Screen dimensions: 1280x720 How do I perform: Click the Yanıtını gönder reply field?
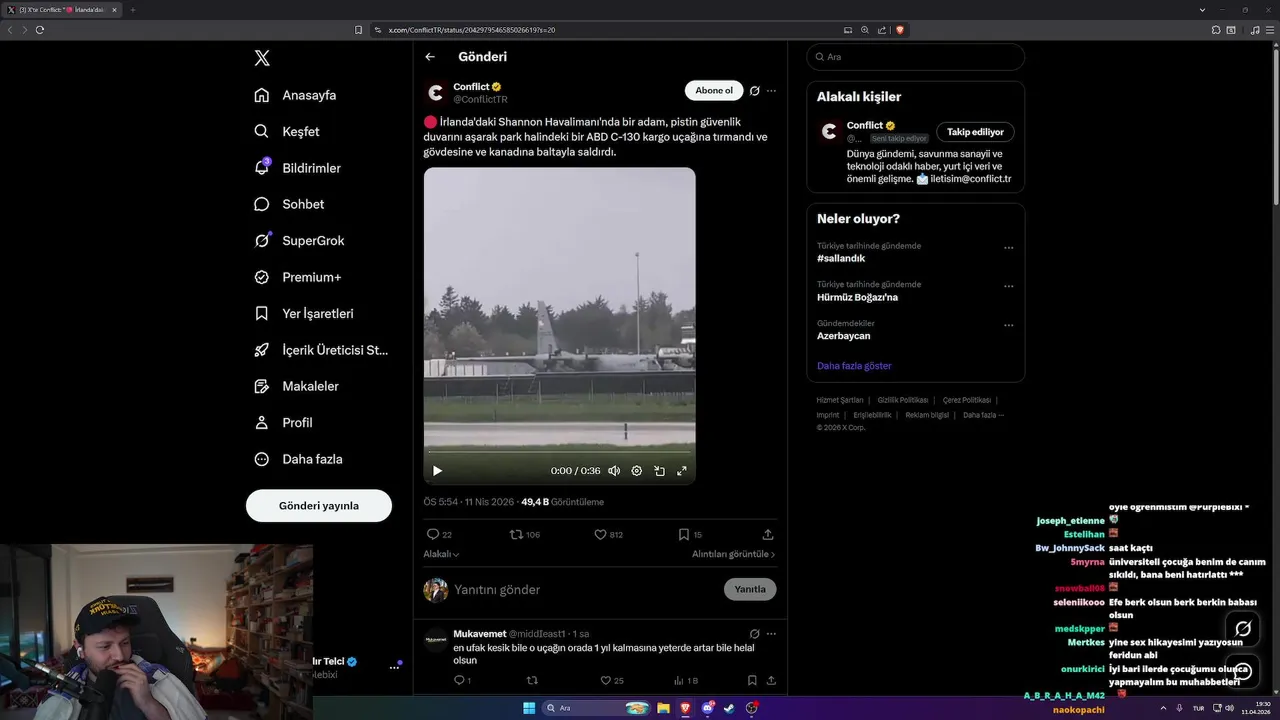pyautogui.click(x=585, y=590)
